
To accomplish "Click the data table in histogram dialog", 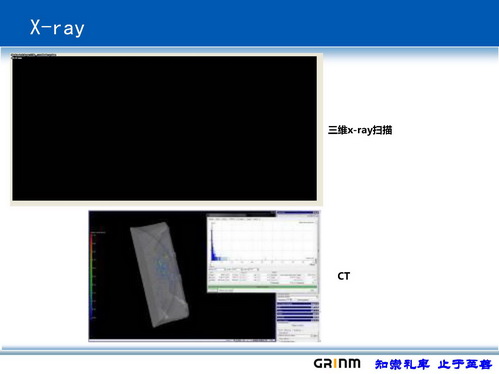I will point(262,278).
